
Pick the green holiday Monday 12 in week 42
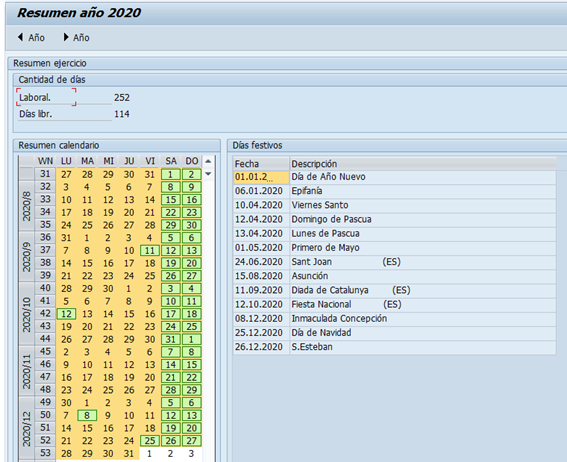67,314
